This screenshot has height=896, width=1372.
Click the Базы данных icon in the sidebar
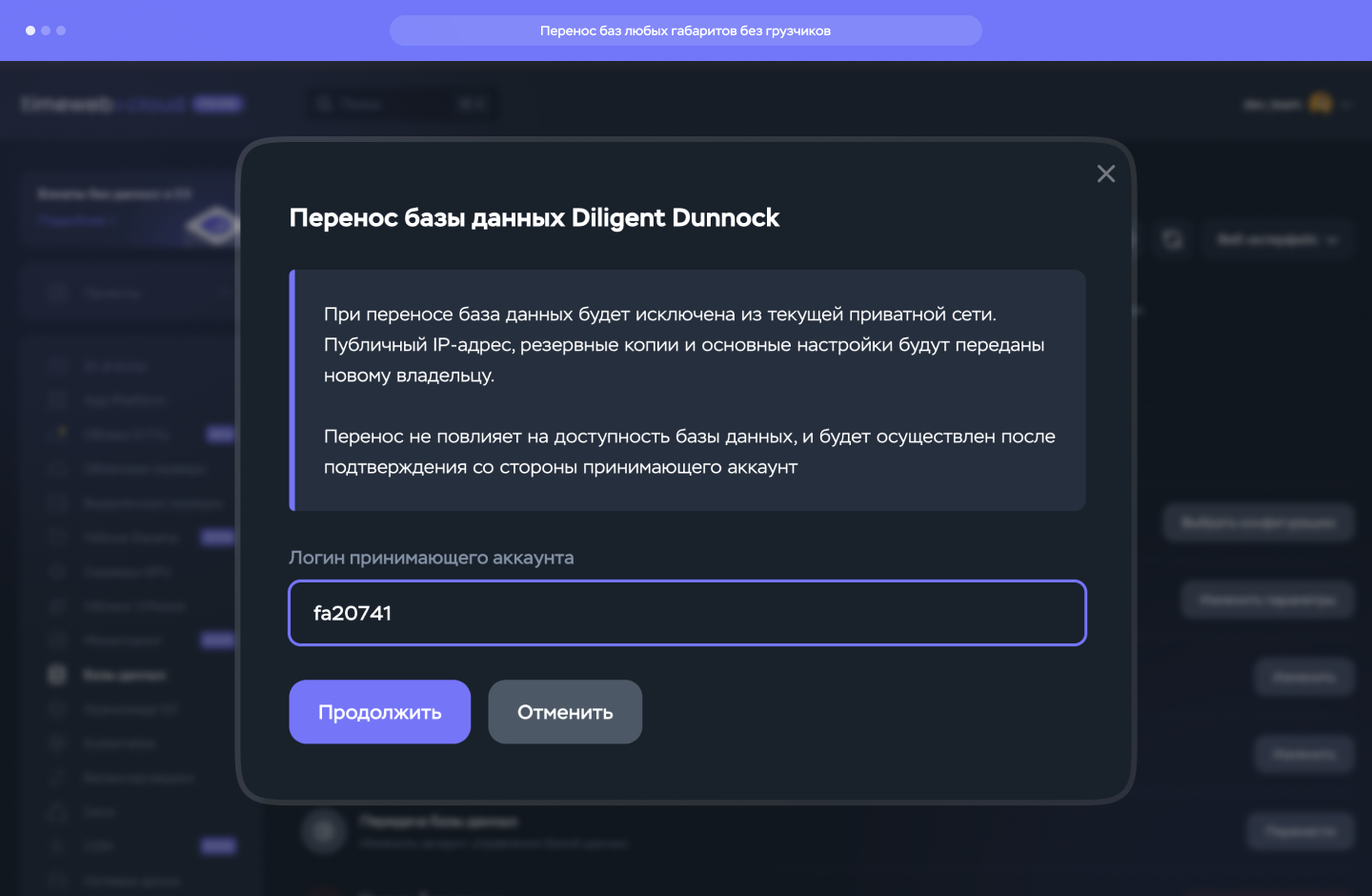(57, 675)
